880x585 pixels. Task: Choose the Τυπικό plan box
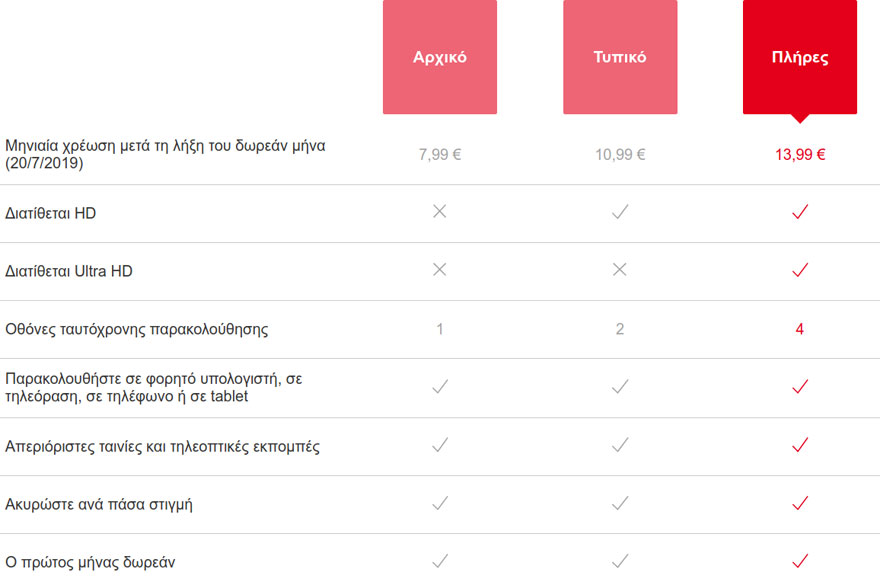click(x=620, y=57)
